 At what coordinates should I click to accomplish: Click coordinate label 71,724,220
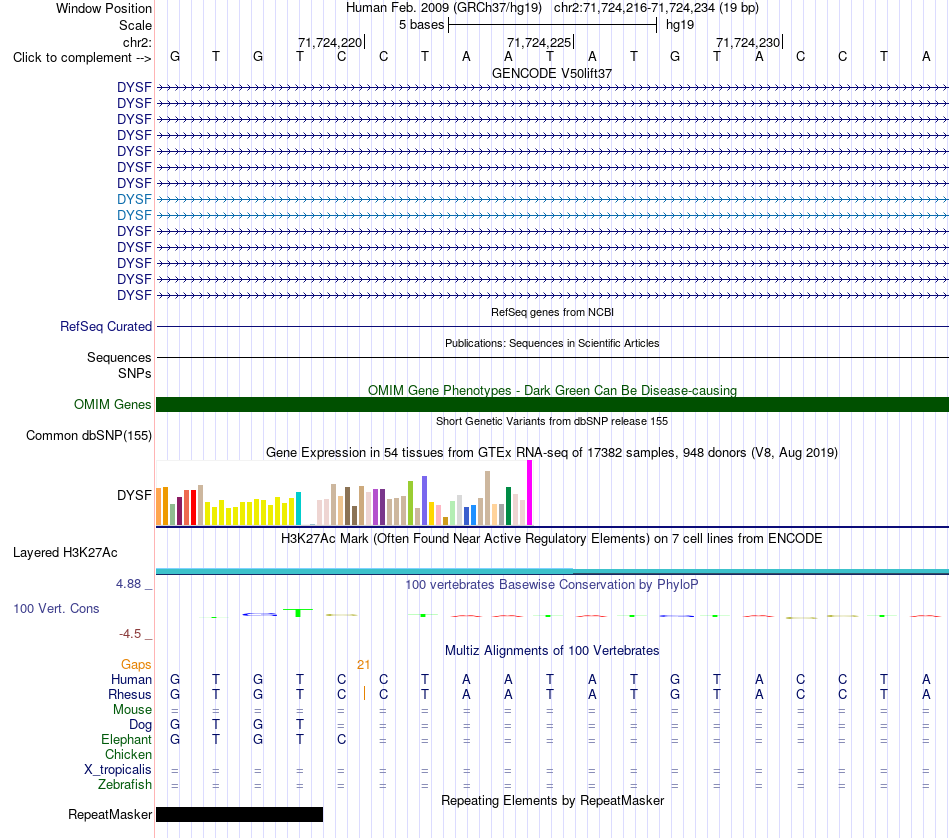(330, 42)
